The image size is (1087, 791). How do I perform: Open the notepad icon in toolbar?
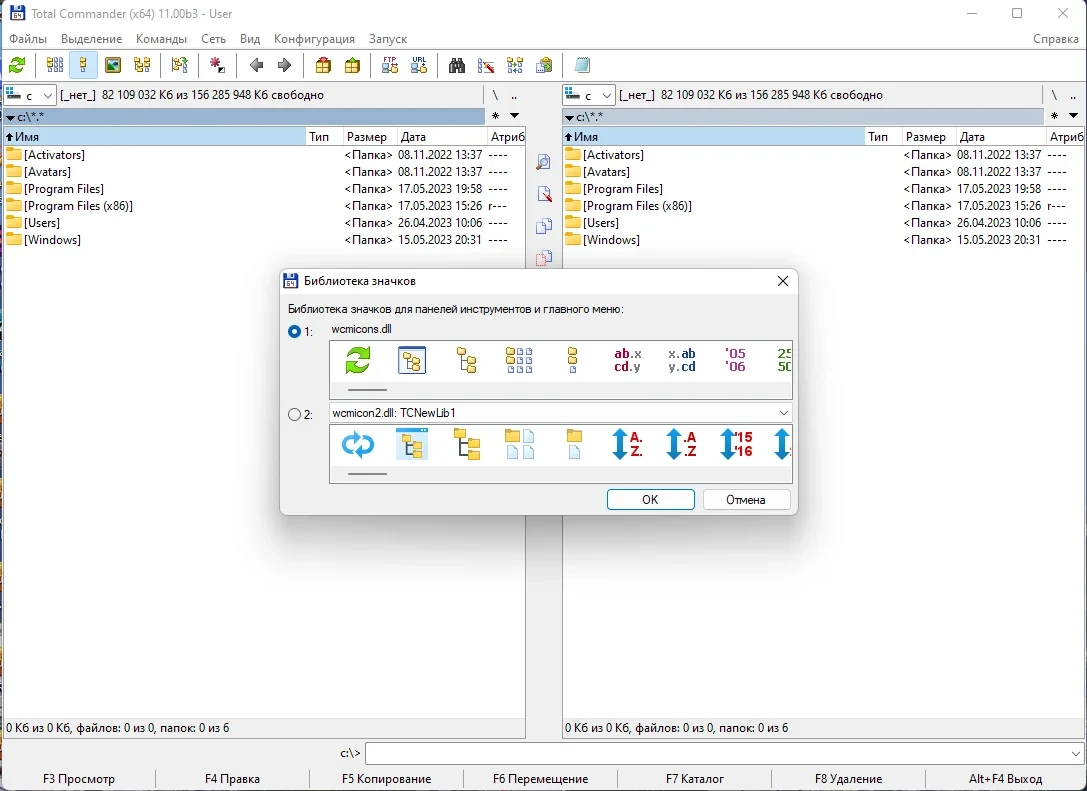(x=582, y=65)
